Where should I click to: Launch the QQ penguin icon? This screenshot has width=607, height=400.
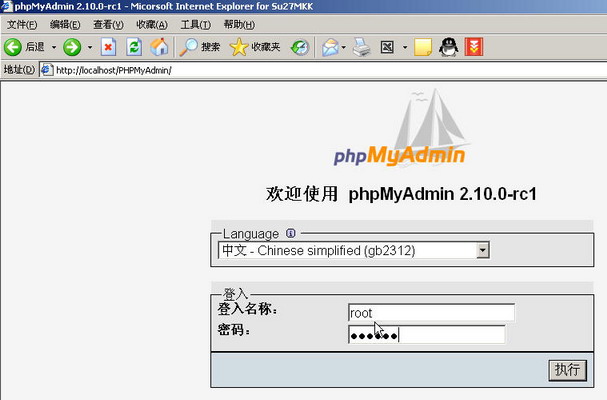448,47
